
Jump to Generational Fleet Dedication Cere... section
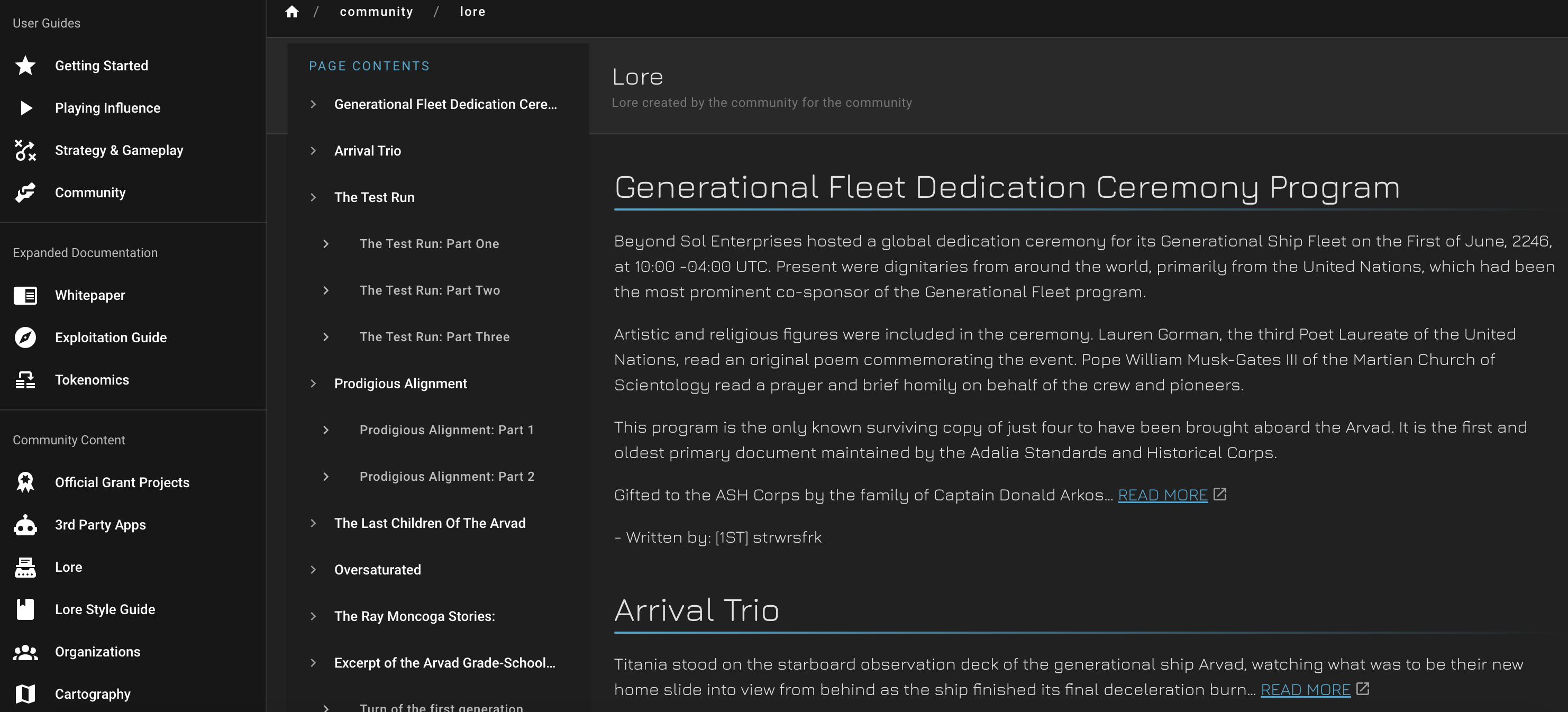[445, 104]
